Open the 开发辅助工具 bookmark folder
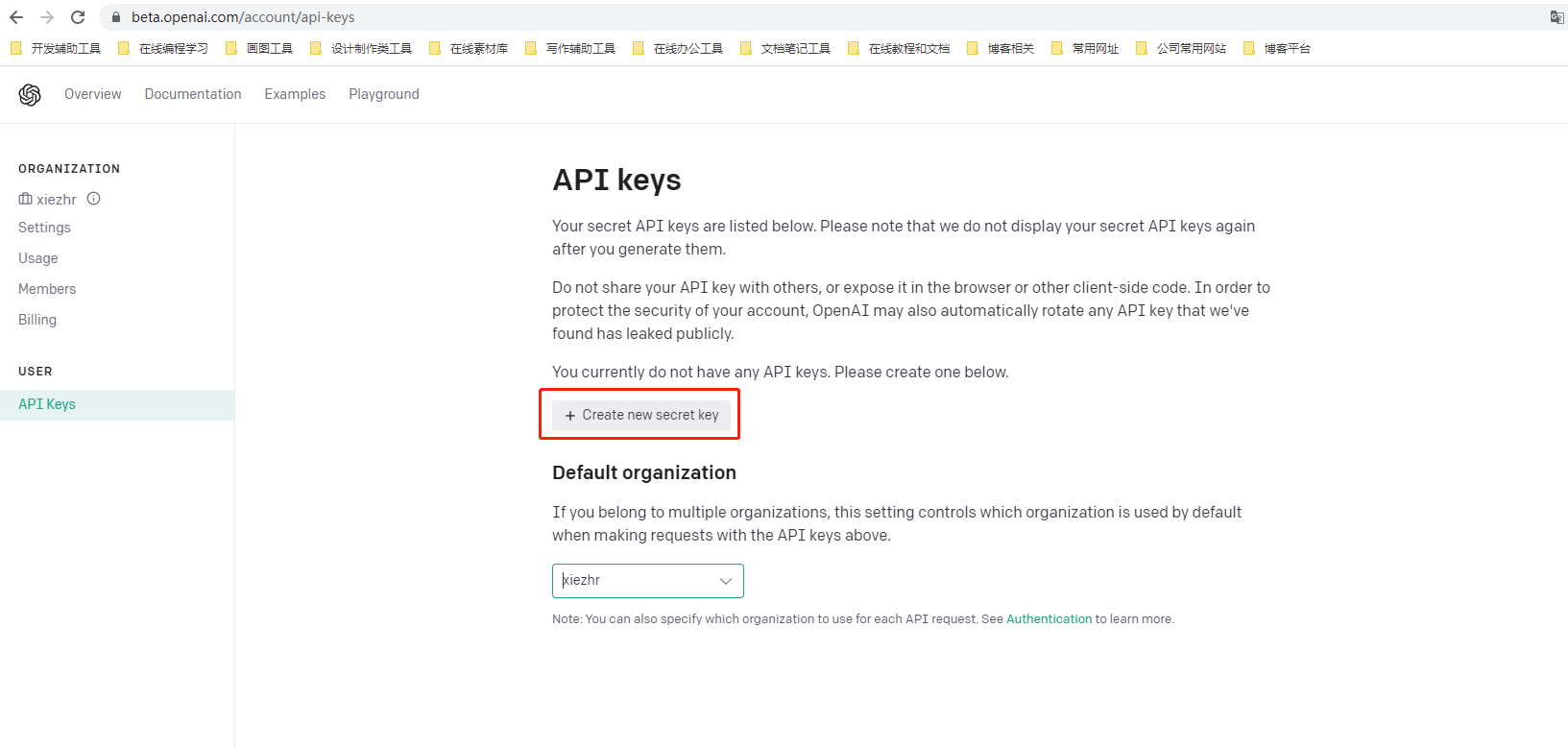This screenshot has height=748, width=1568. click(56, 48)
